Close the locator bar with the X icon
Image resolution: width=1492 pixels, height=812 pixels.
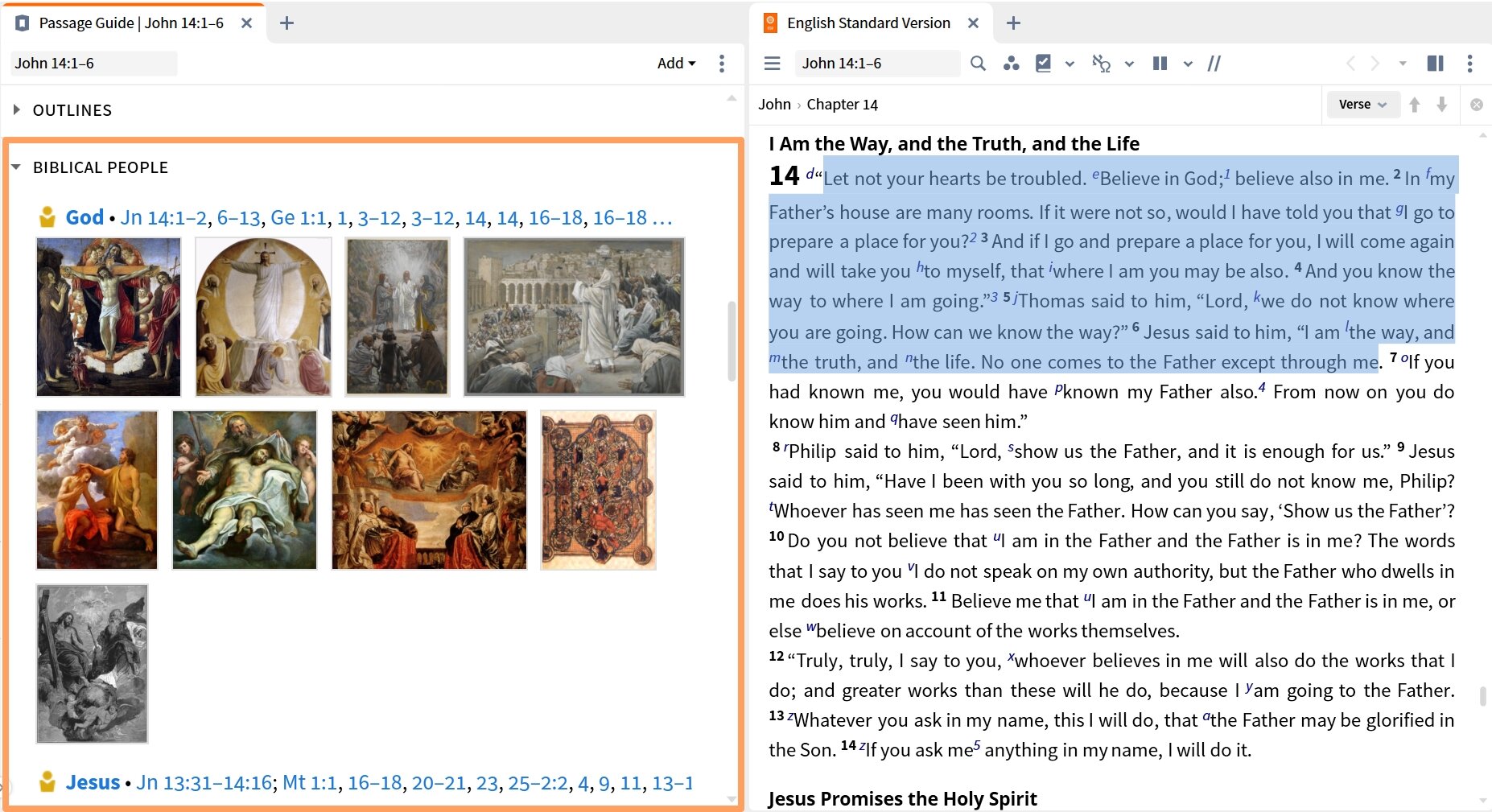click(x=1477, y=105)
